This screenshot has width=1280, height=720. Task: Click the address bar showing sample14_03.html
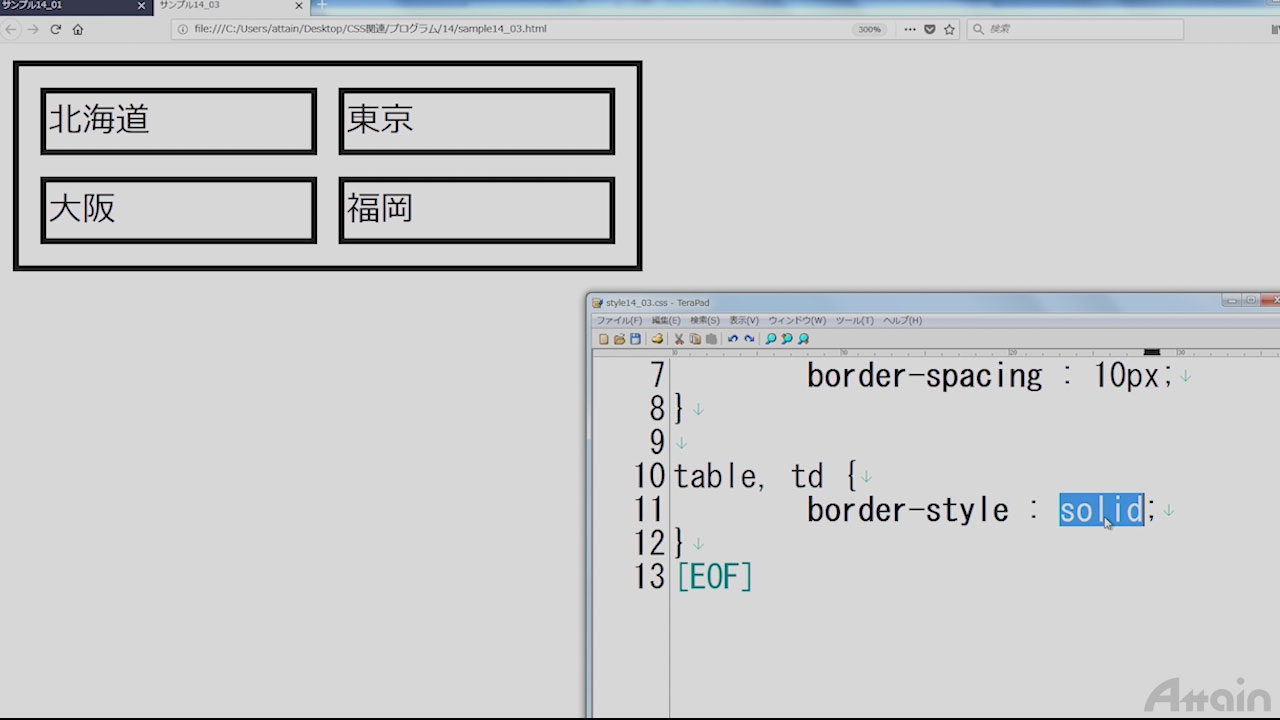pos(500,29)
